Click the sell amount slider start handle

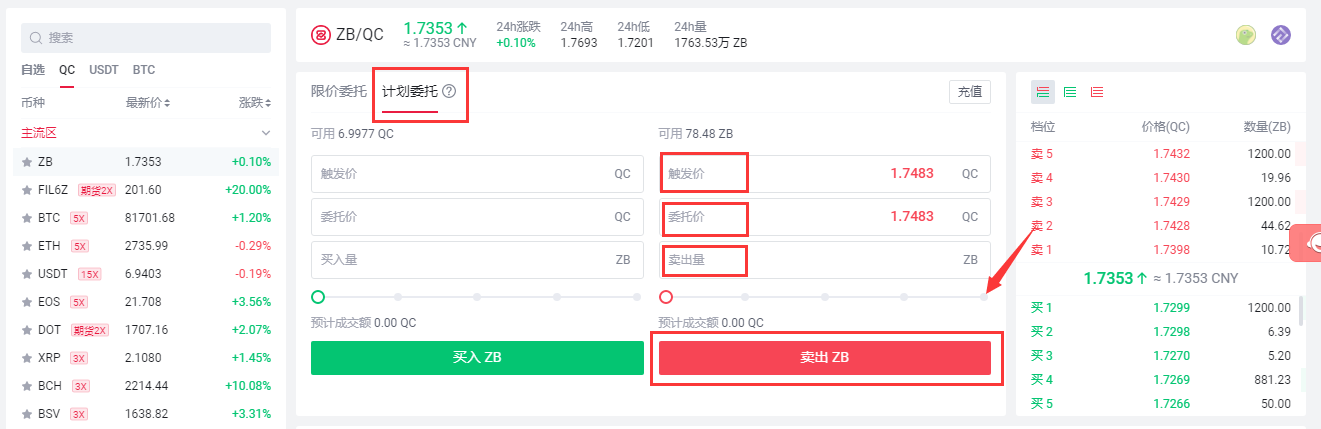coord(666,297)
